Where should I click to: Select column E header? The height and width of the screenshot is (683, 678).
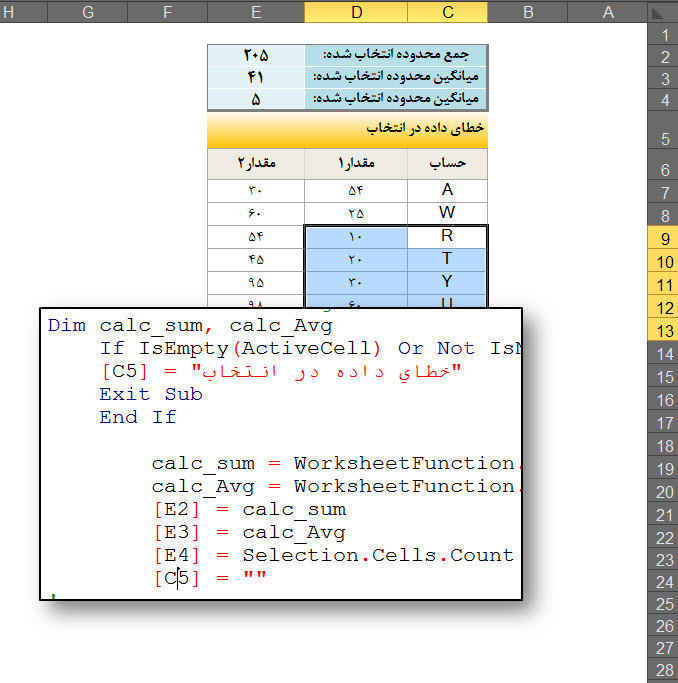[x=256, y=12]
